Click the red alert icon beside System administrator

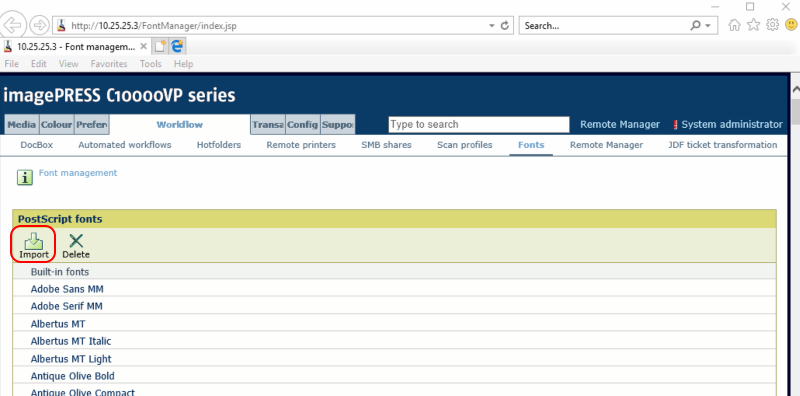coord(676,125)
